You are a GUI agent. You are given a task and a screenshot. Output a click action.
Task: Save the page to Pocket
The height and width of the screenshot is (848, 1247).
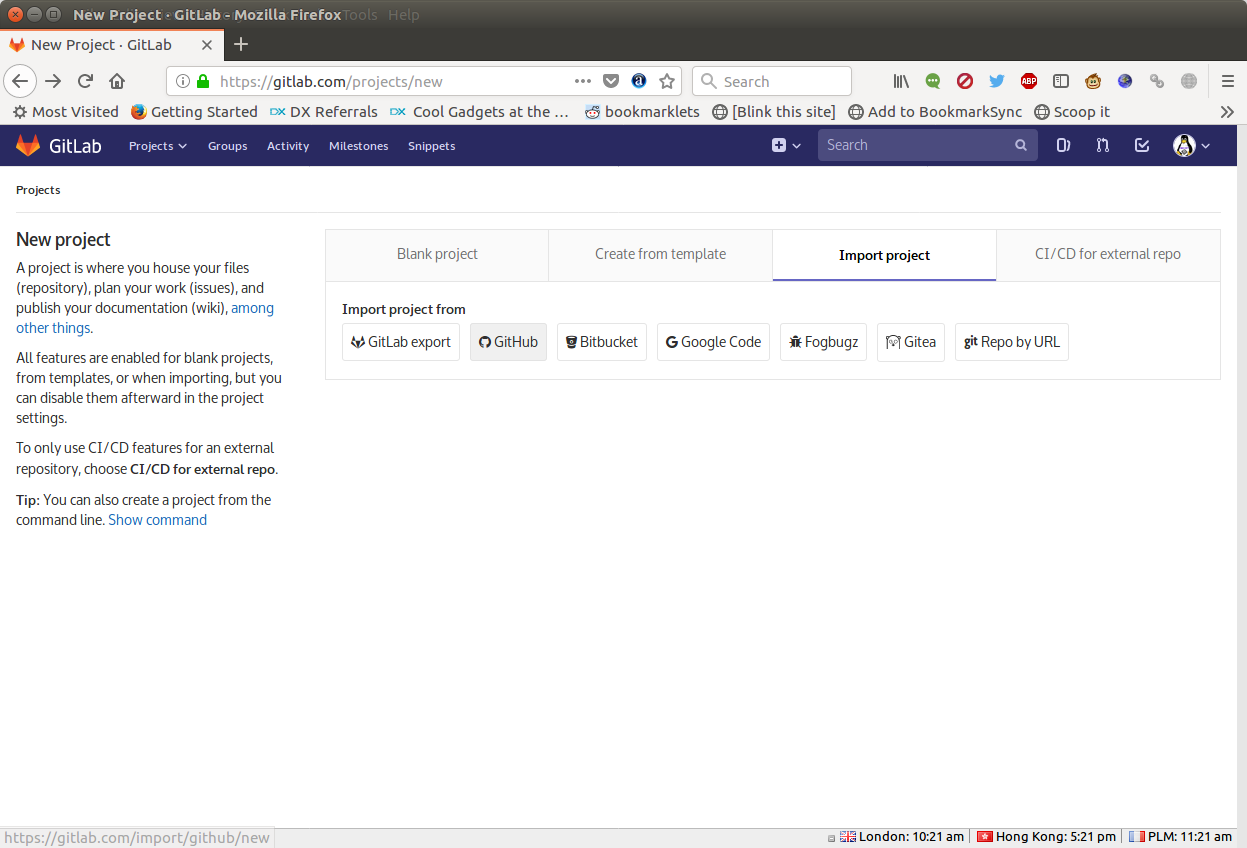click(x=611, y=81)
